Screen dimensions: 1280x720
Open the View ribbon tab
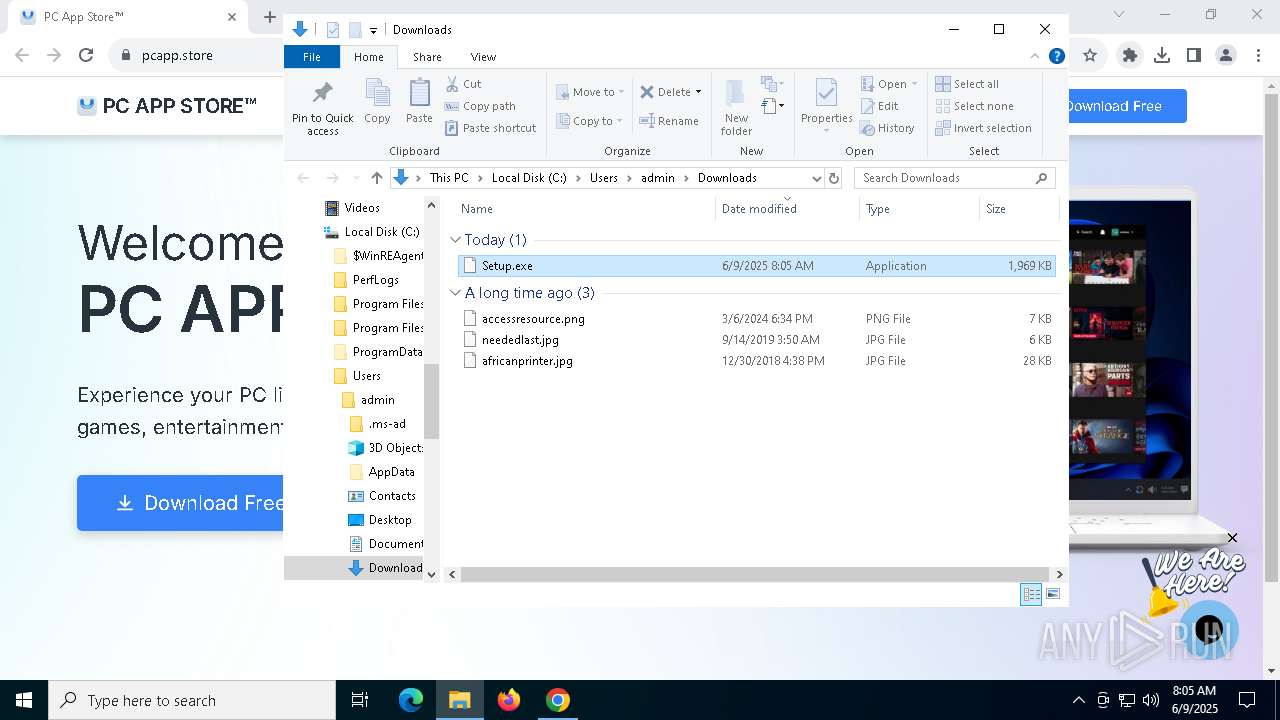pos(483,57)
